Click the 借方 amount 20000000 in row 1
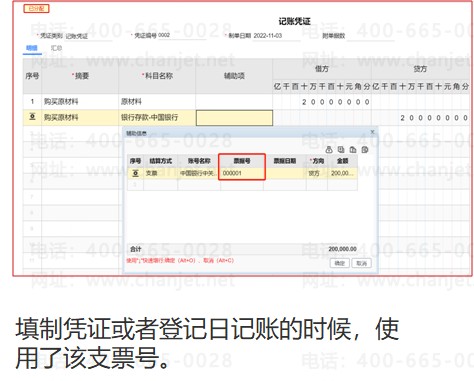474x381 pixels. pos(322,102)
